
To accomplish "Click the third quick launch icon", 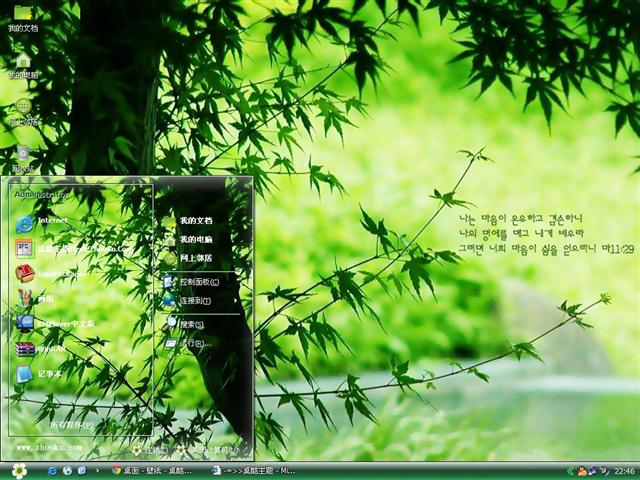I will (82, 471).
